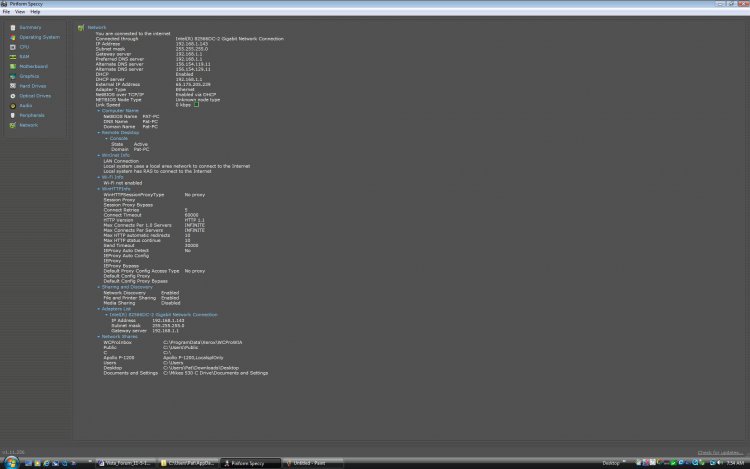The image size is (750, 469).
Task: Click the Preferred DNS server row
Action: tap(149, 59)
